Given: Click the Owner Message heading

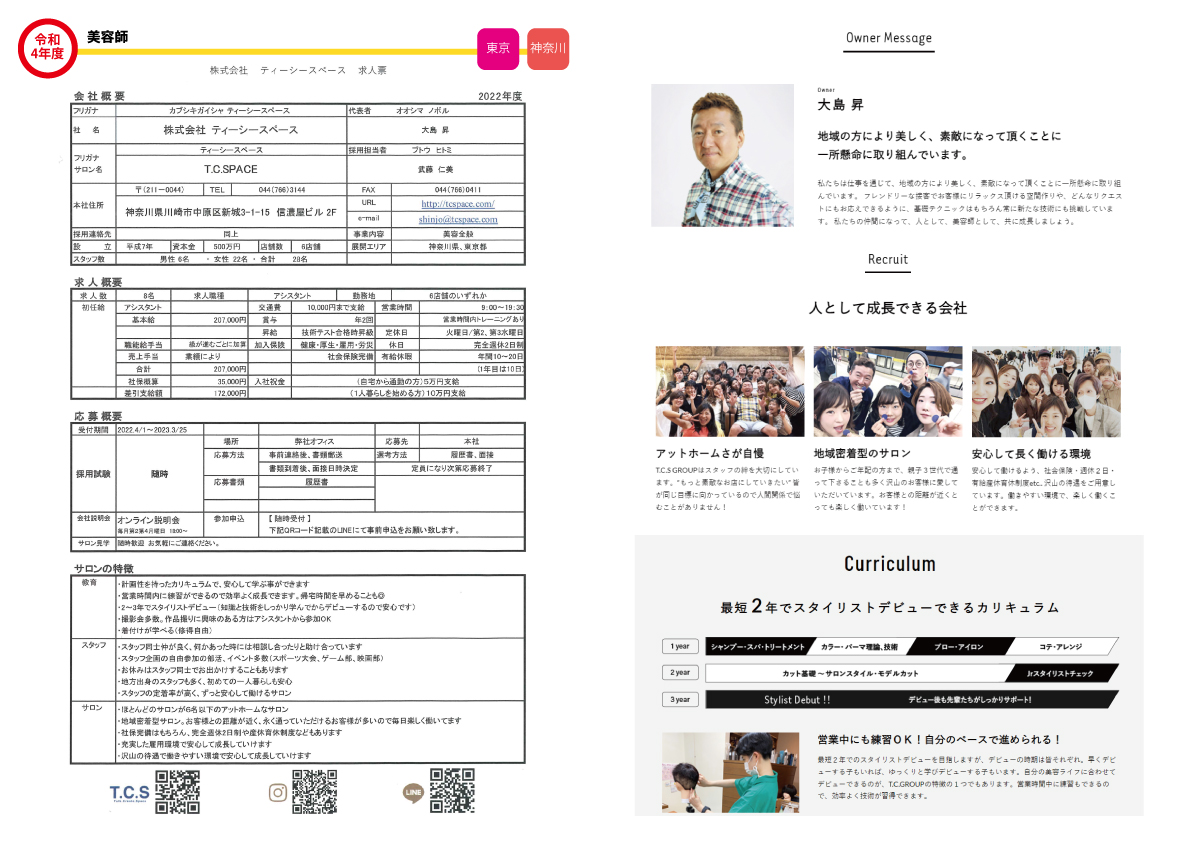Looking at the screenshot, I should (889, 38).
